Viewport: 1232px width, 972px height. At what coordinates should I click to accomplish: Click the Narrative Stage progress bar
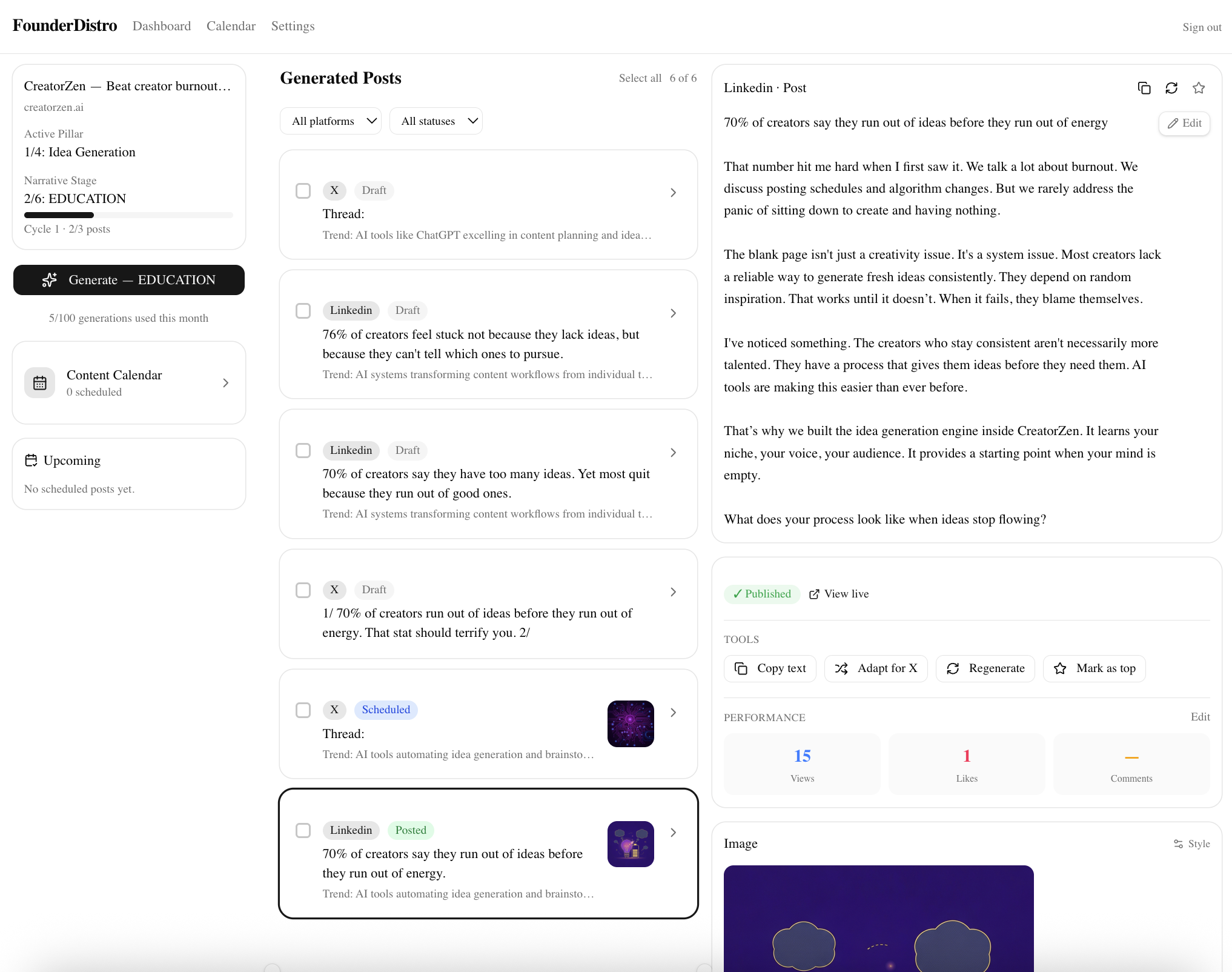[x=128, y=215]
